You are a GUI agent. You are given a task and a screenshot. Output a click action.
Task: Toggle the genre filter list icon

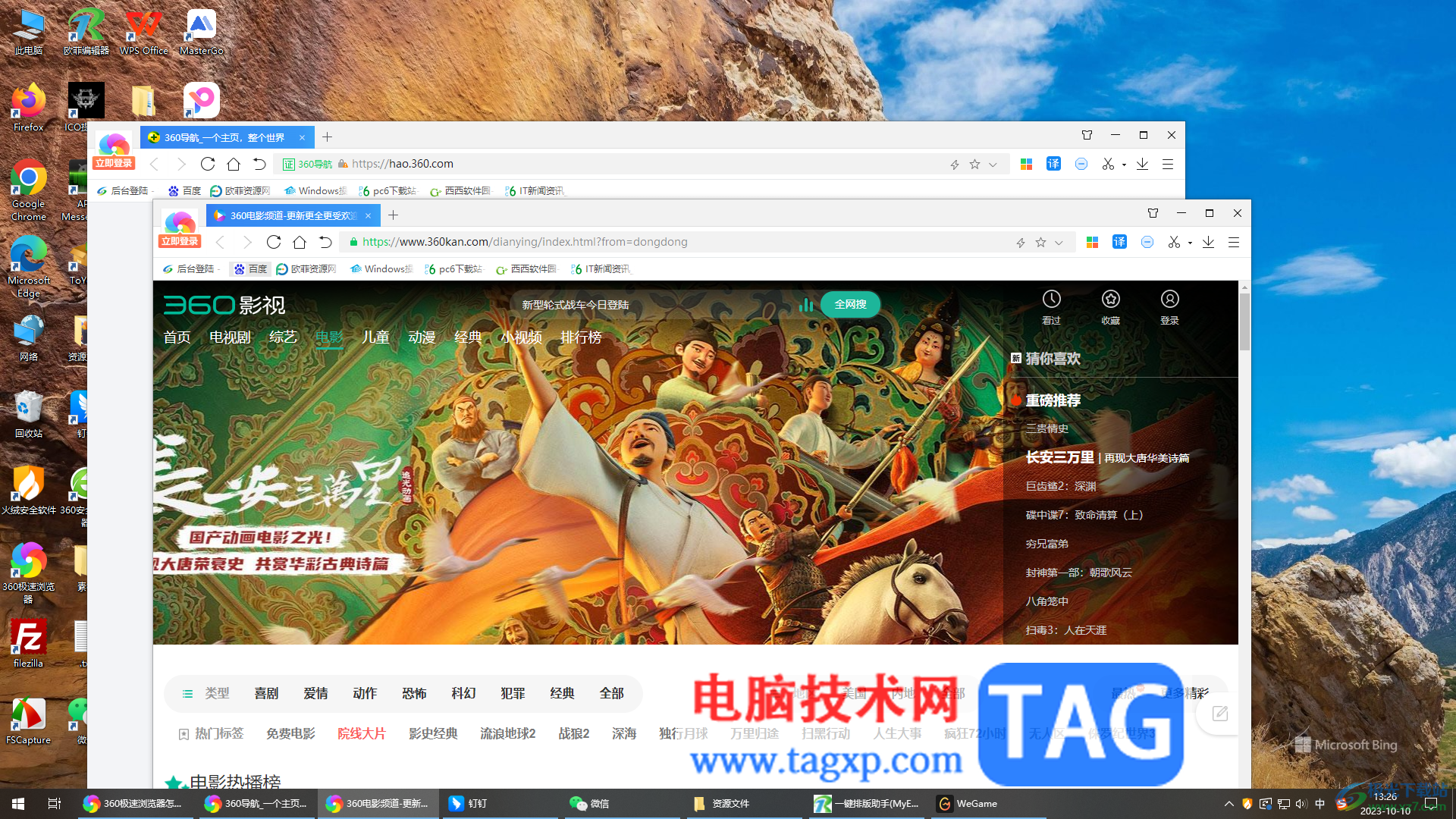pos(187,693)
